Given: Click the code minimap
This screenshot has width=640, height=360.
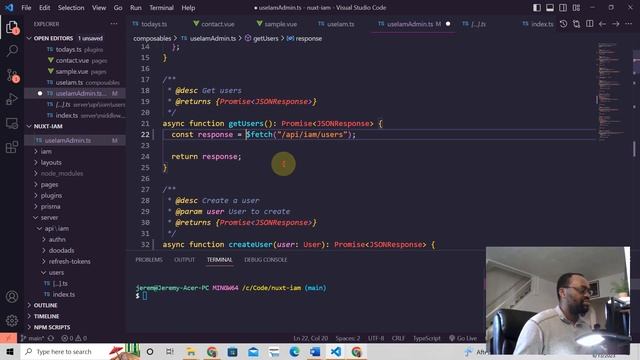Looking at the screenshot, I should [x=610, y=92].
